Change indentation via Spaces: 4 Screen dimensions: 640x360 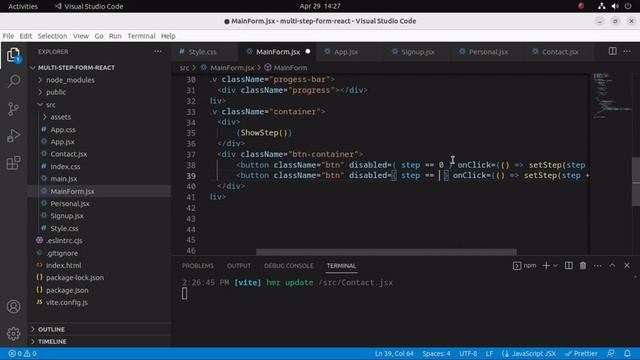tap(436, 353)
